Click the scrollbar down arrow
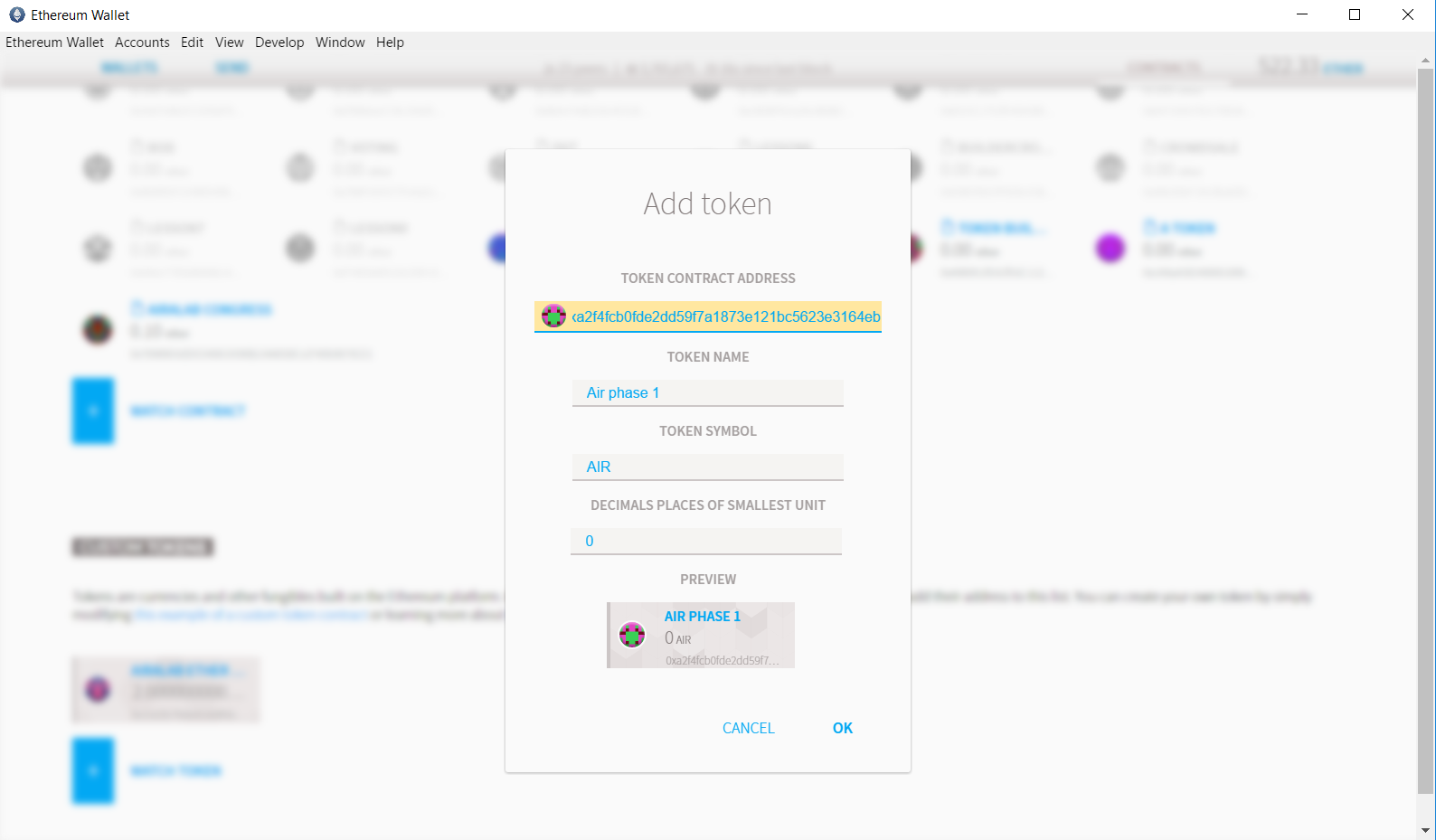Viewport: 1436px width, 840px height. (x=1426, y=829)
